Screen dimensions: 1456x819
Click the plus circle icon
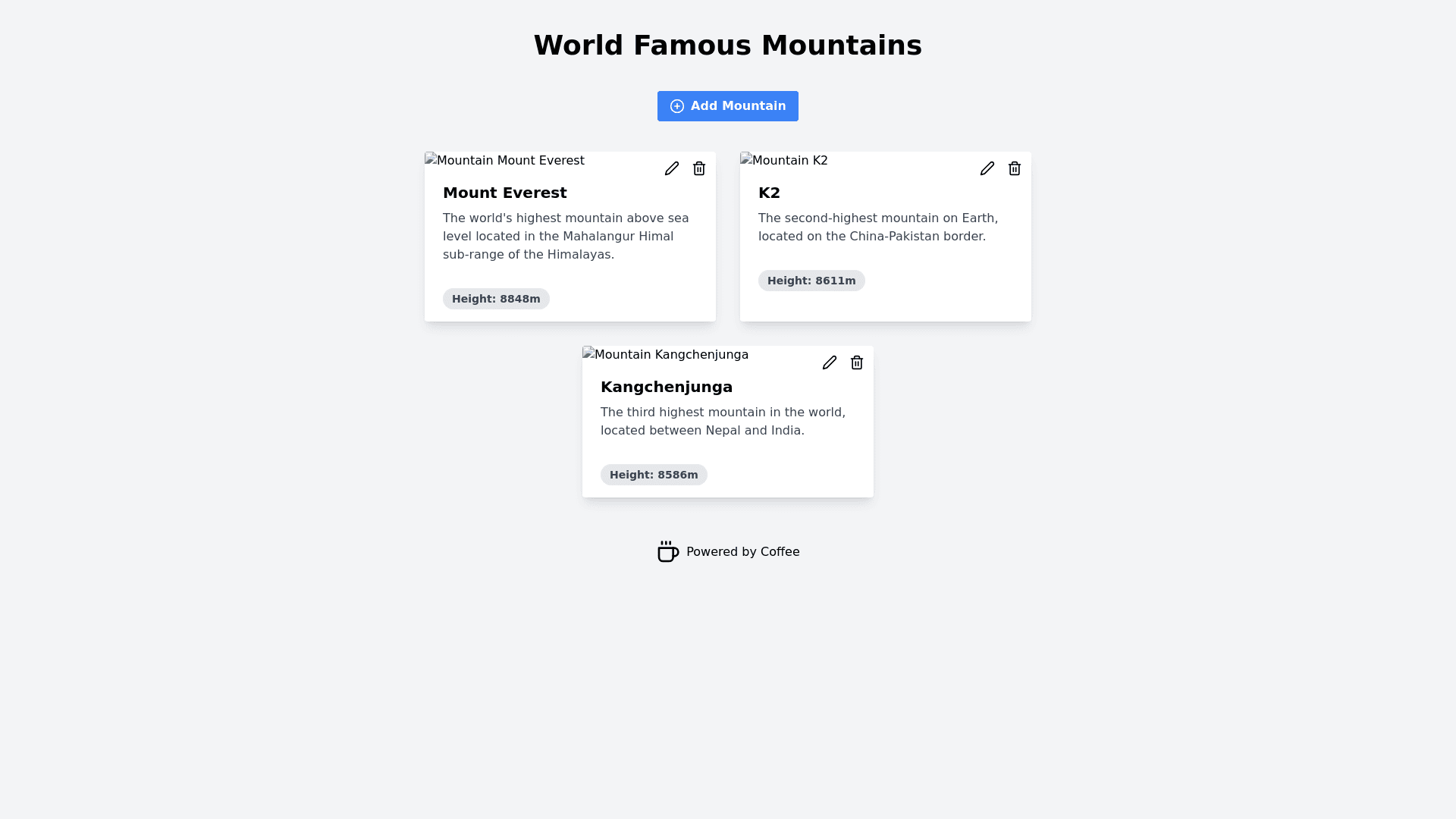tap(677, 106)
